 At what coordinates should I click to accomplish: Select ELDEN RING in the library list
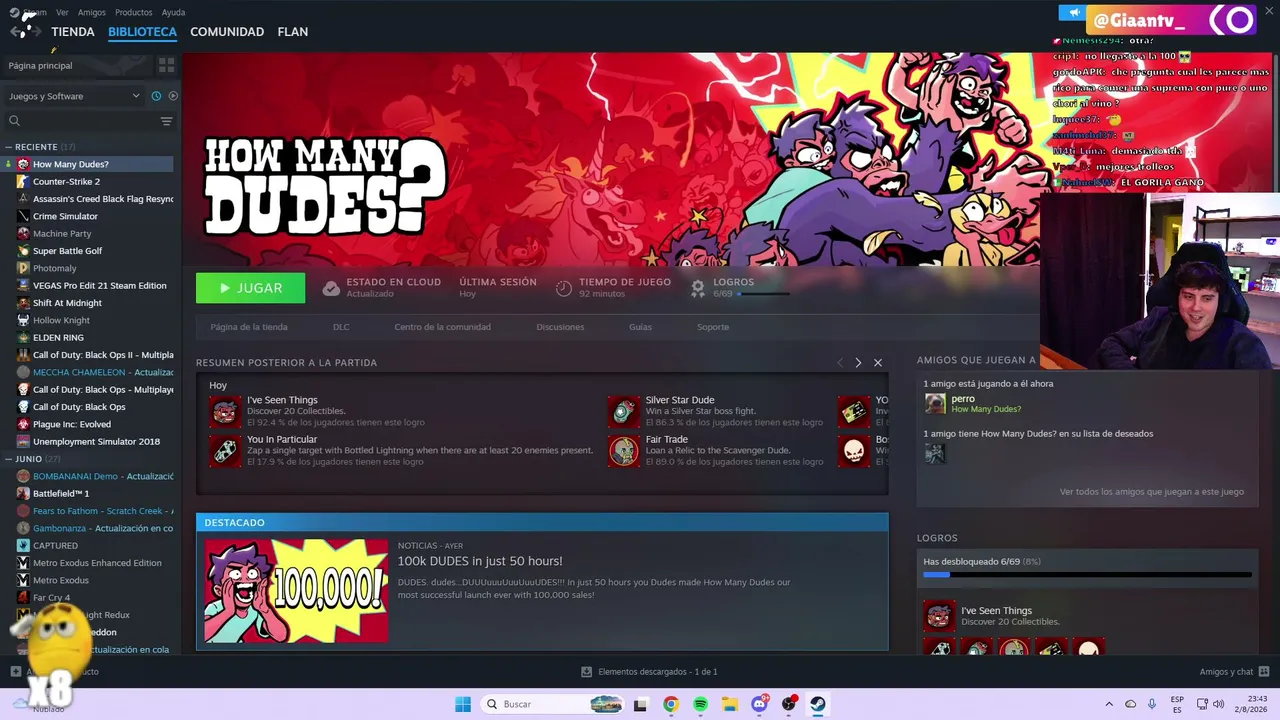(x=58, y=338)
